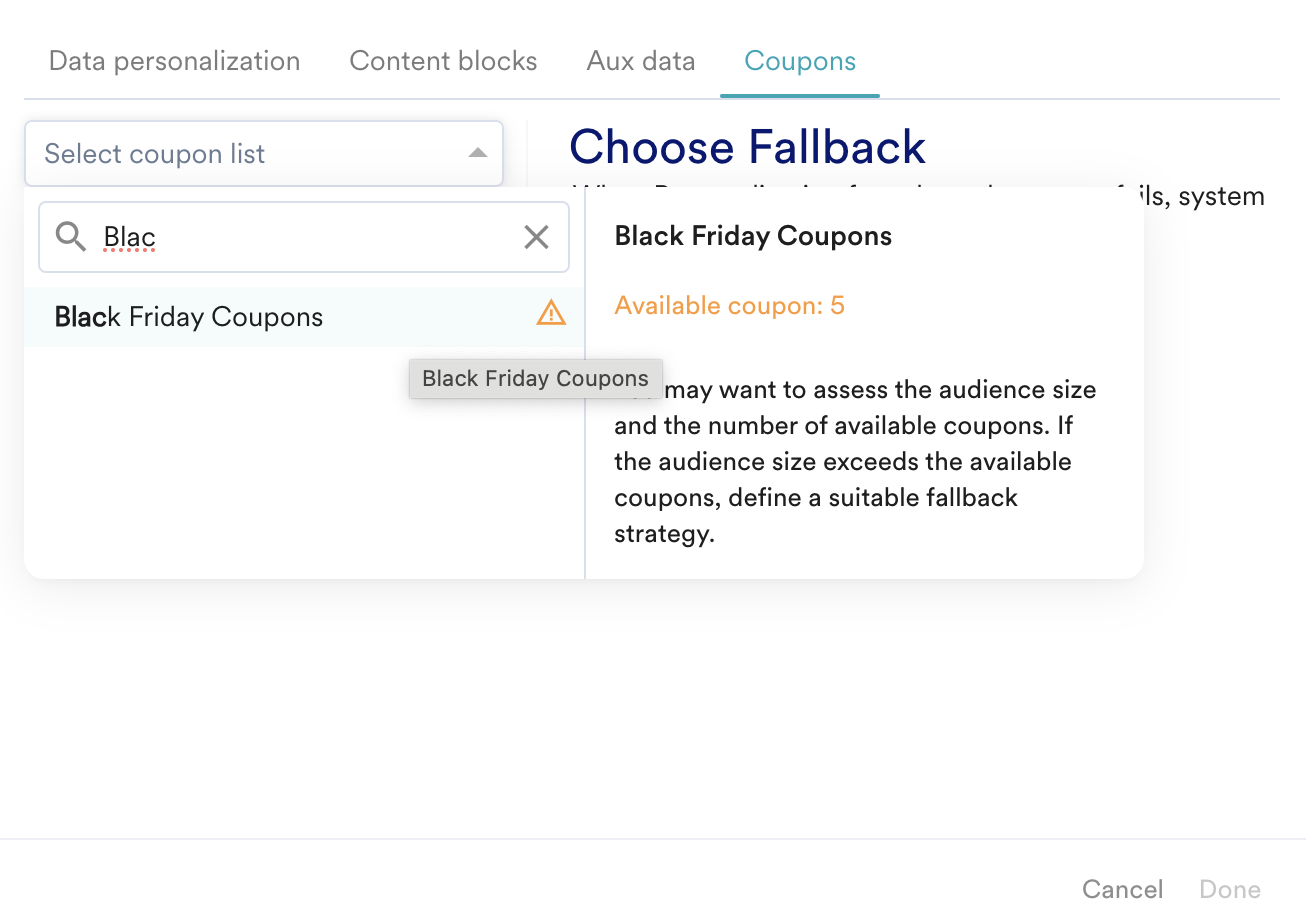Click the warning triangle beside Black Friday Coupons
The image size is (1306, 922).
[x=551, y=314]
